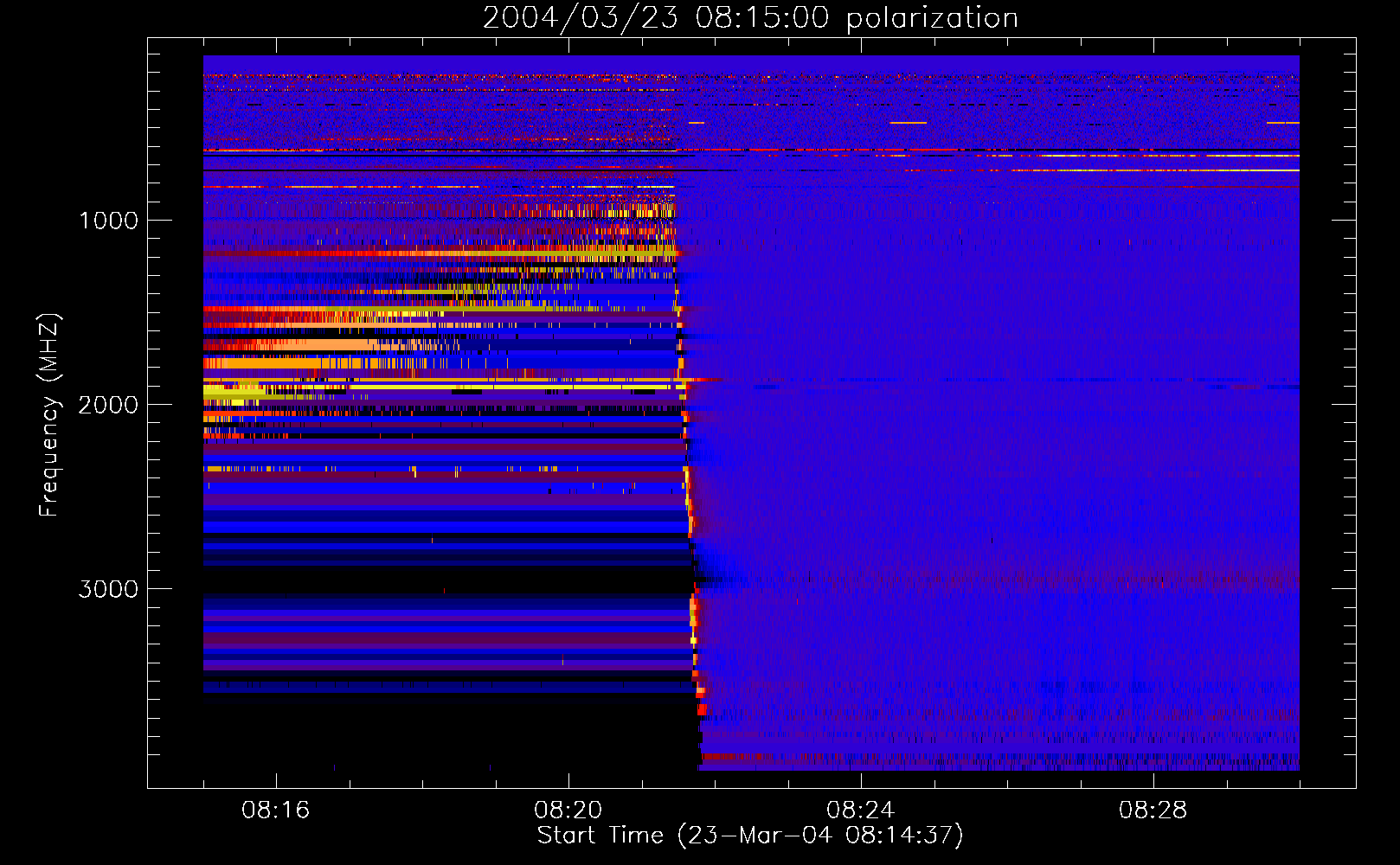
Task: Click the 08:28 time axis label
Action: 1153,811
